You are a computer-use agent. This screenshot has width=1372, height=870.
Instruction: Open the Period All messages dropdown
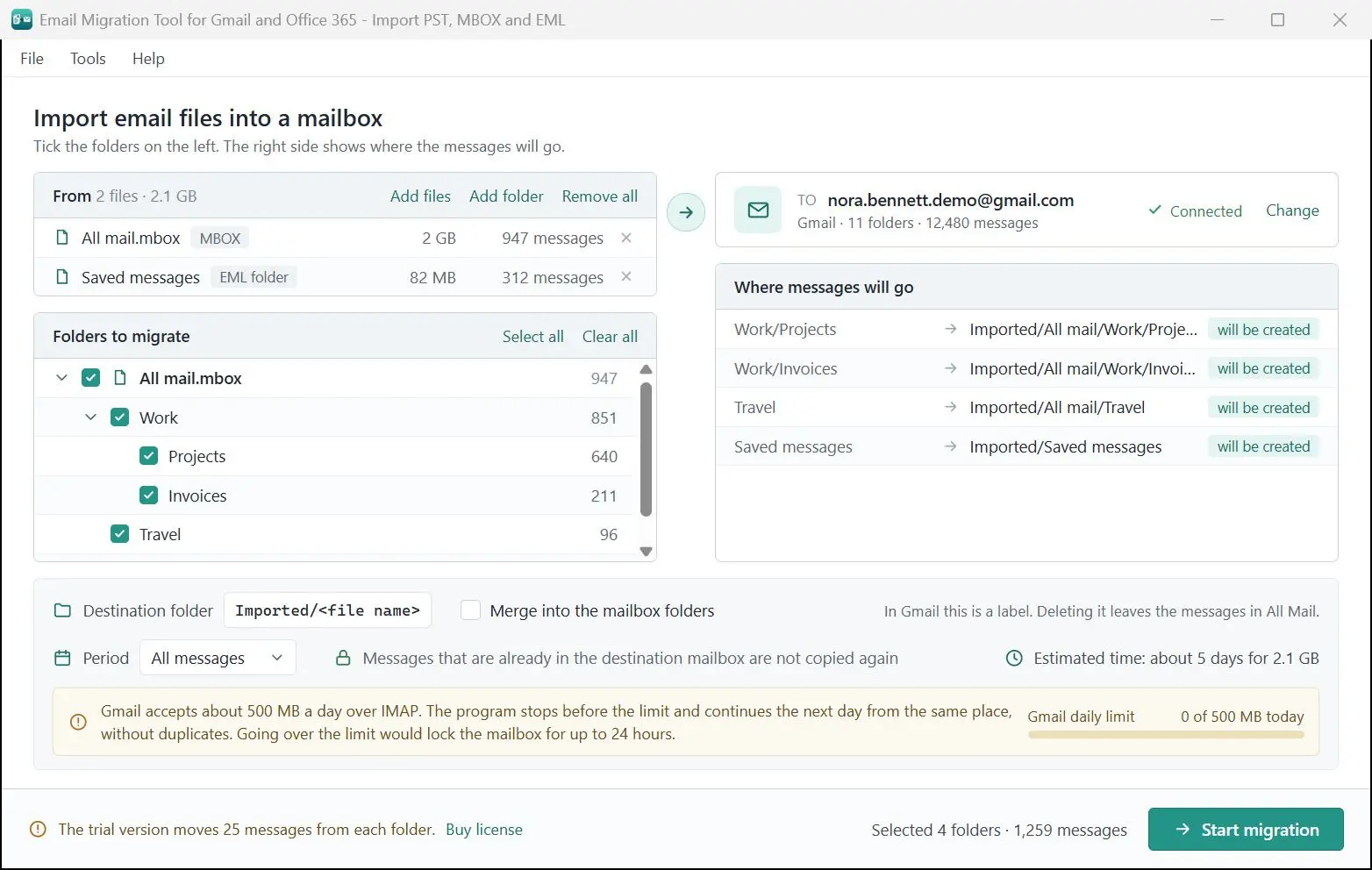click(x=218, y=658)
